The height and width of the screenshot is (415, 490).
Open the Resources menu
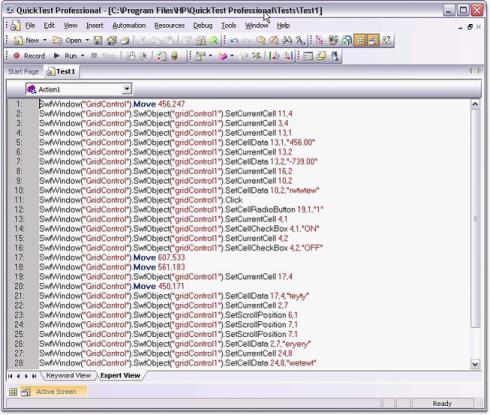point(169,26)
